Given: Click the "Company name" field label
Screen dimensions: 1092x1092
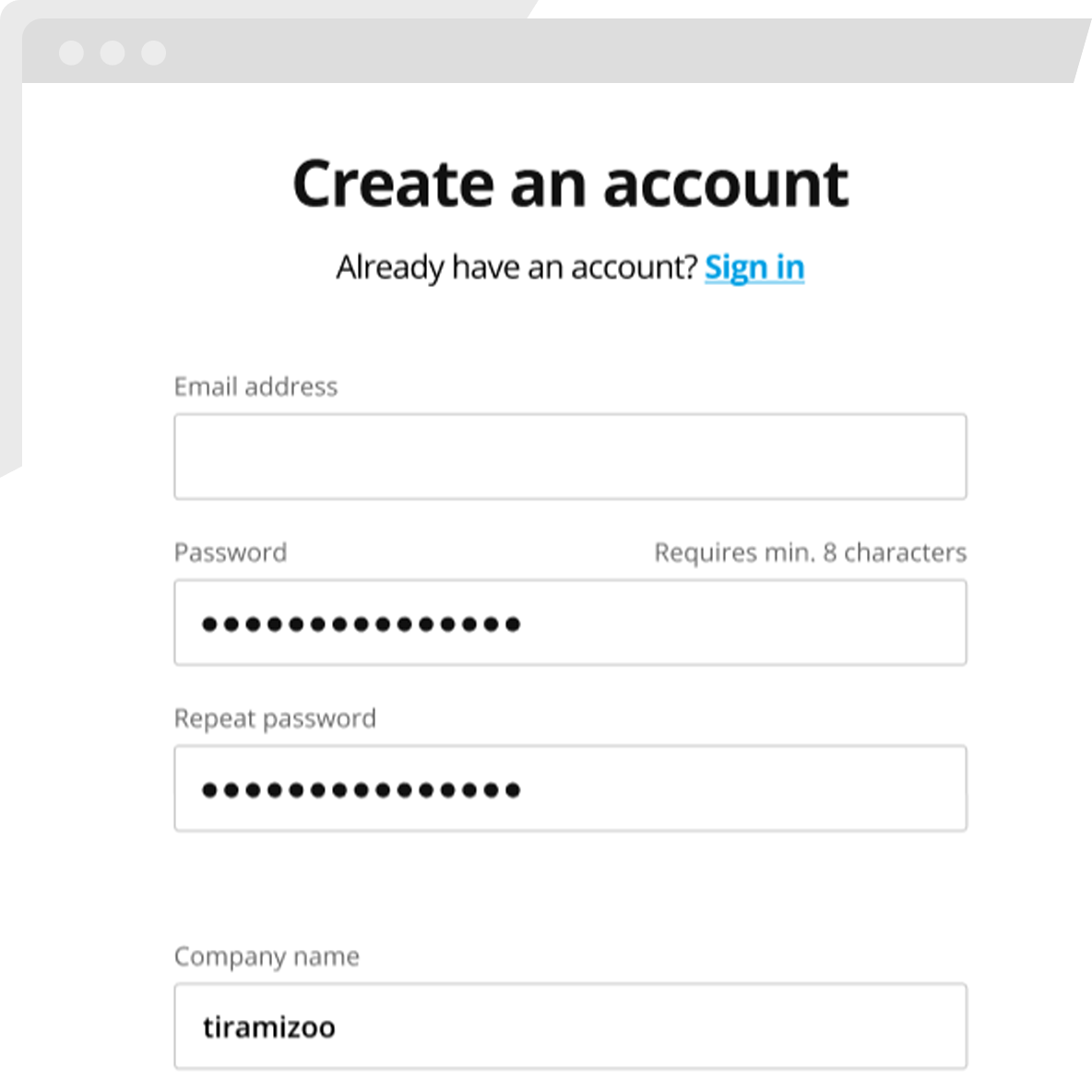Looking at the screenshot, I should pos(267,956).
